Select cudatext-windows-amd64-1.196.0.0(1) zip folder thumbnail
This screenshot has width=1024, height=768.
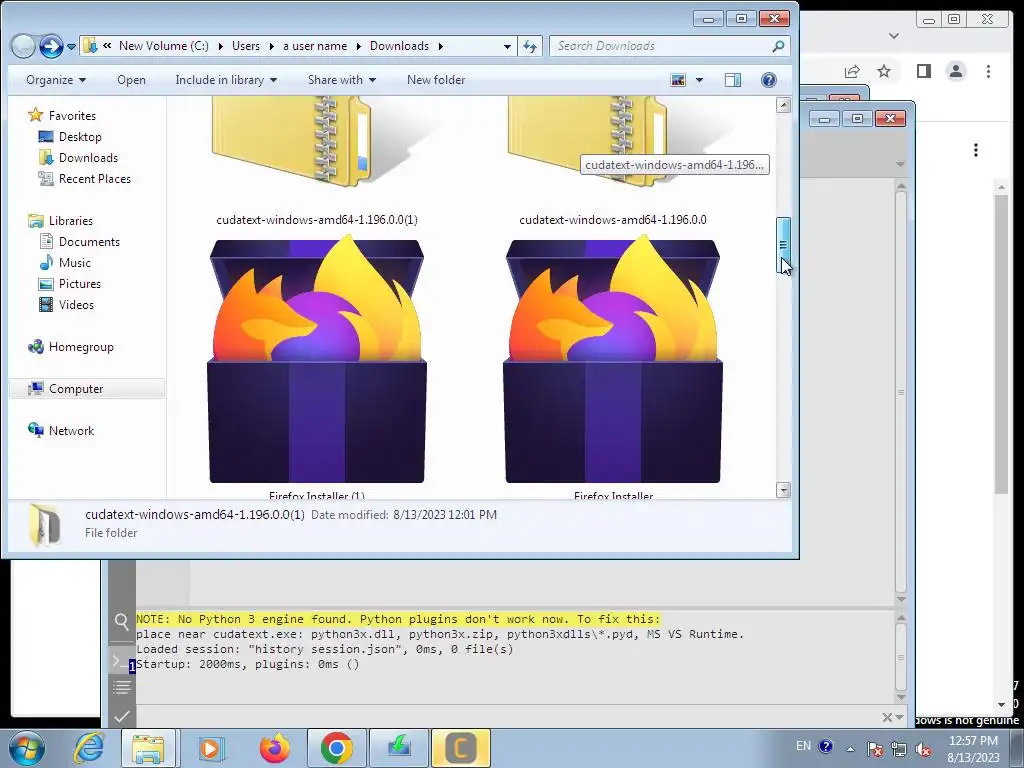tap(317, 143)
